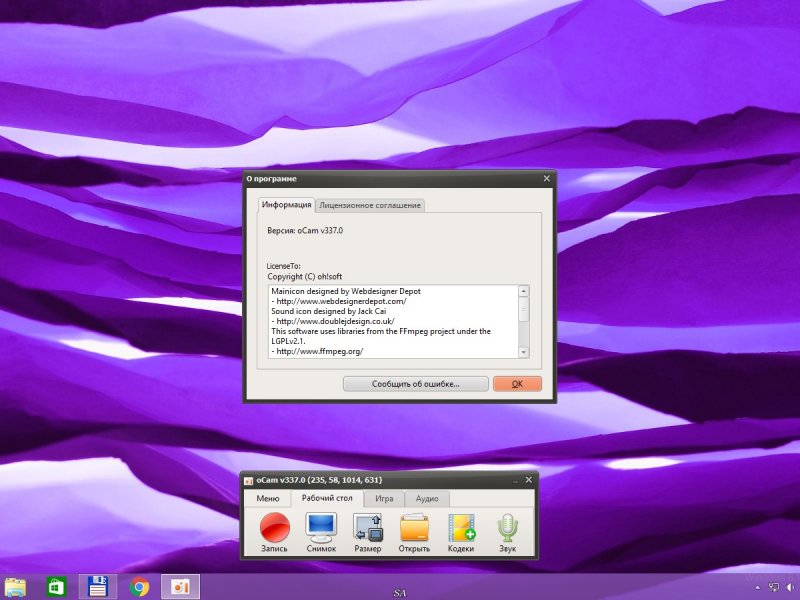The height and width of the screenshot is (600, 800).
Task: Click the oCam title bar app icon
Action: 248,481
